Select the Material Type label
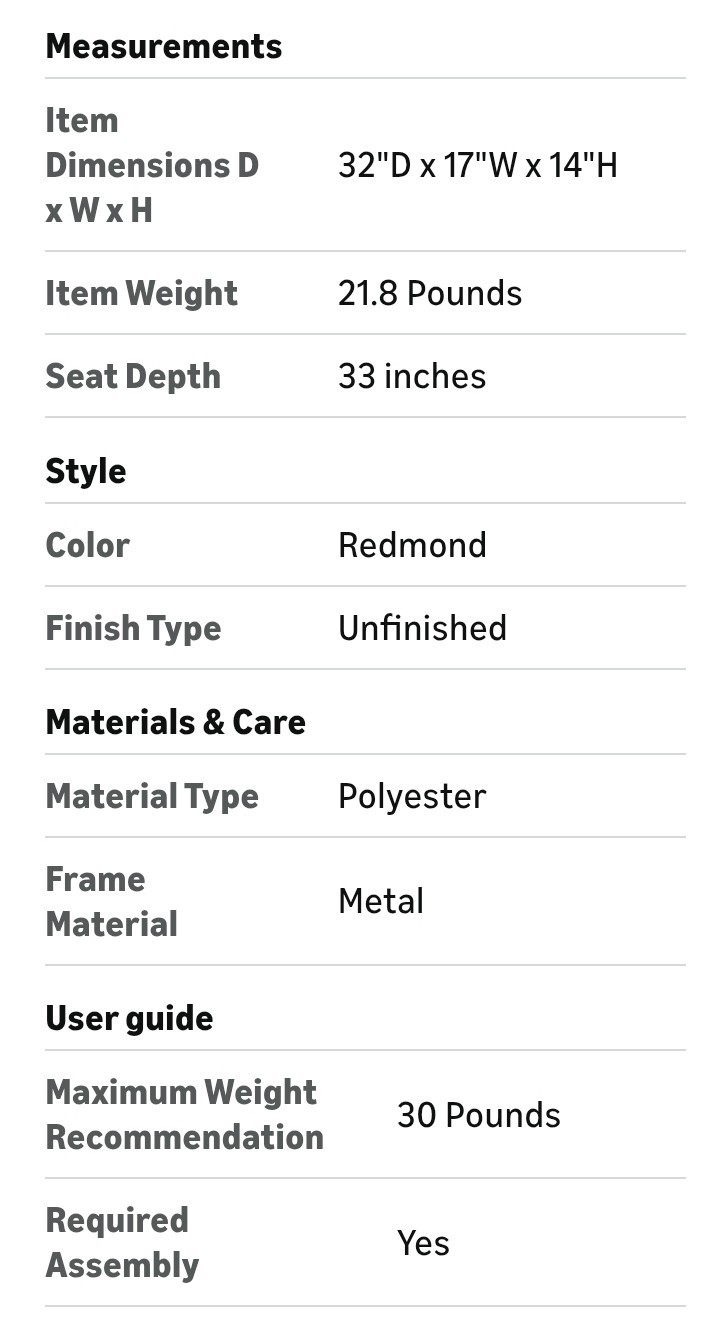Viewport: 720px width, 1324px height. [x=151, y=796]
